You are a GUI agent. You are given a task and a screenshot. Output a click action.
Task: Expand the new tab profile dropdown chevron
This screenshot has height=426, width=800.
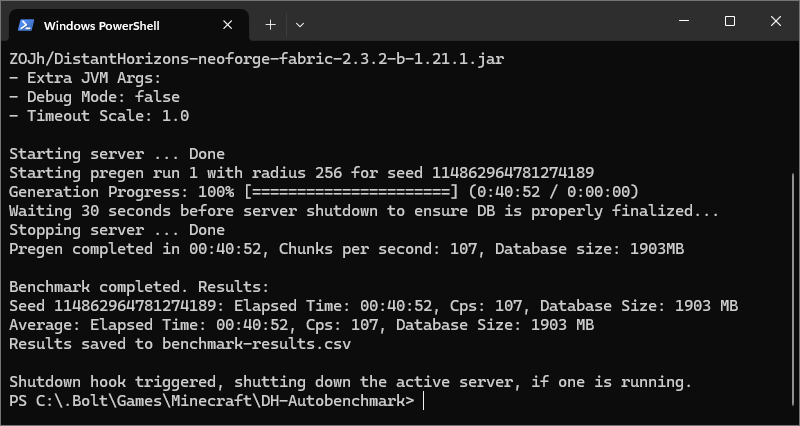tap(300, 24)
